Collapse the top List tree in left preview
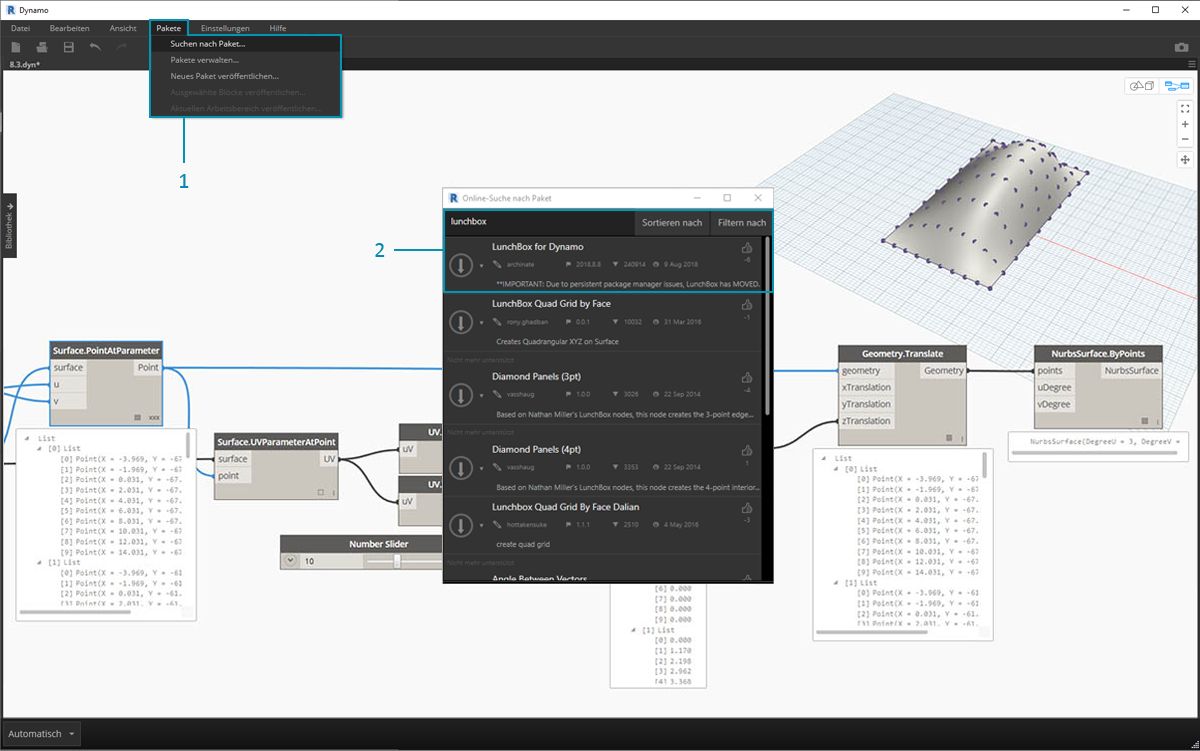The height and width of the screenshot is (751, 1200). pyautogui.click(x=29, y=437)
